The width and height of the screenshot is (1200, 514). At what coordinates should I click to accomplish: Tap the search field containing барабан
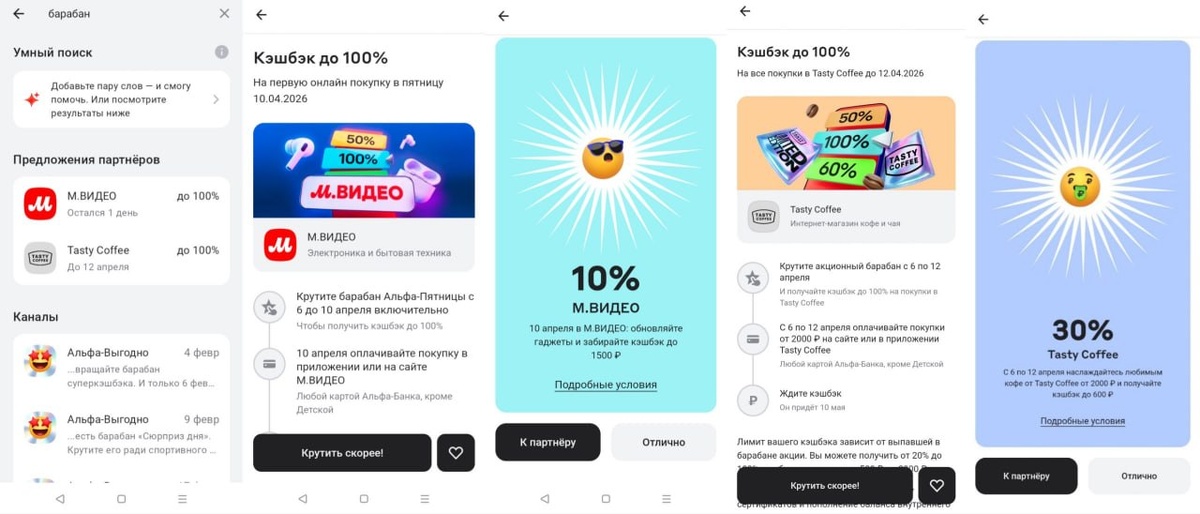pos(125,14)
